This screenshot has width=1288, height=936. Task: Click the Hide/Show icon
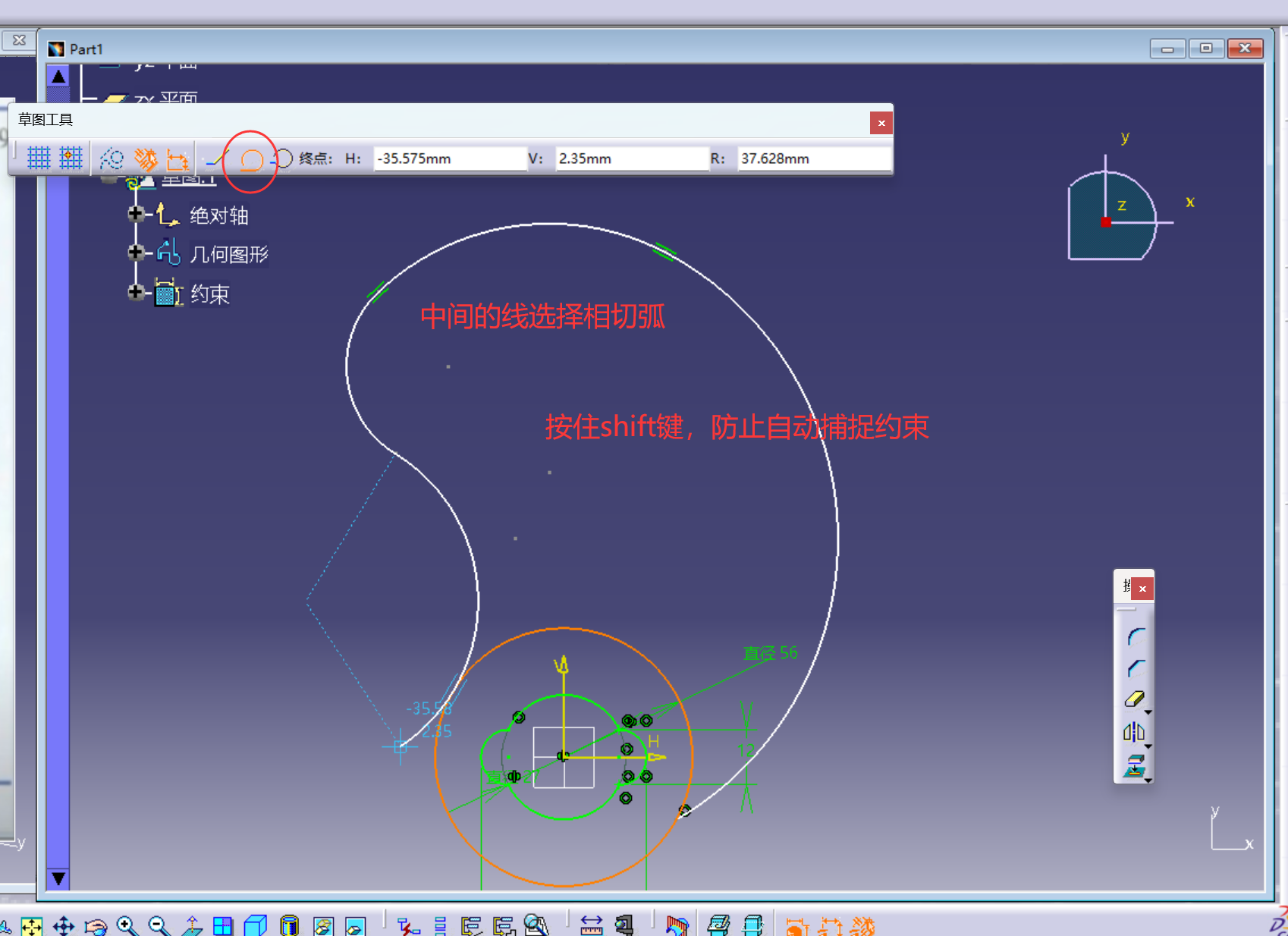click(x=323, y=926)
